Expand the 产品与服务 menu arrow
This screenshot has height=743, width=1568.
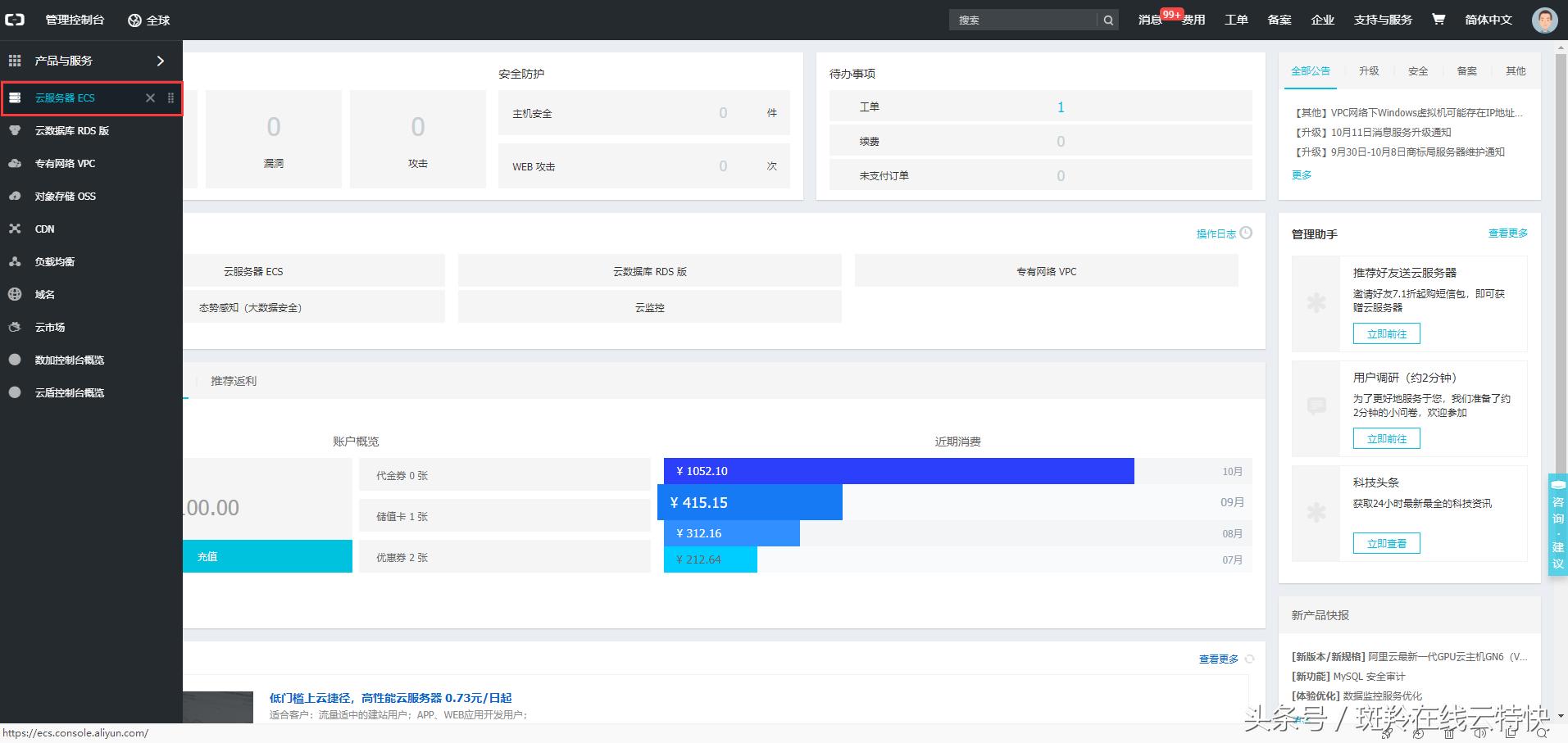point(161,61)
